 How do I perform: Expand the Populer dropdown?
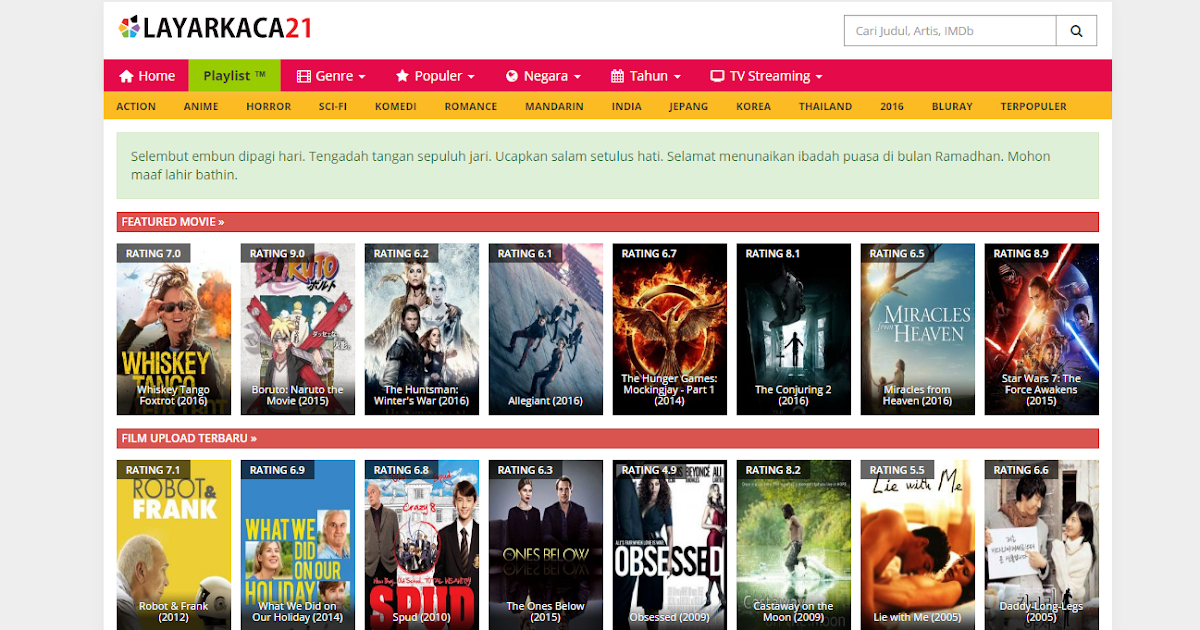pyautogui.click(x=436, y=75)
